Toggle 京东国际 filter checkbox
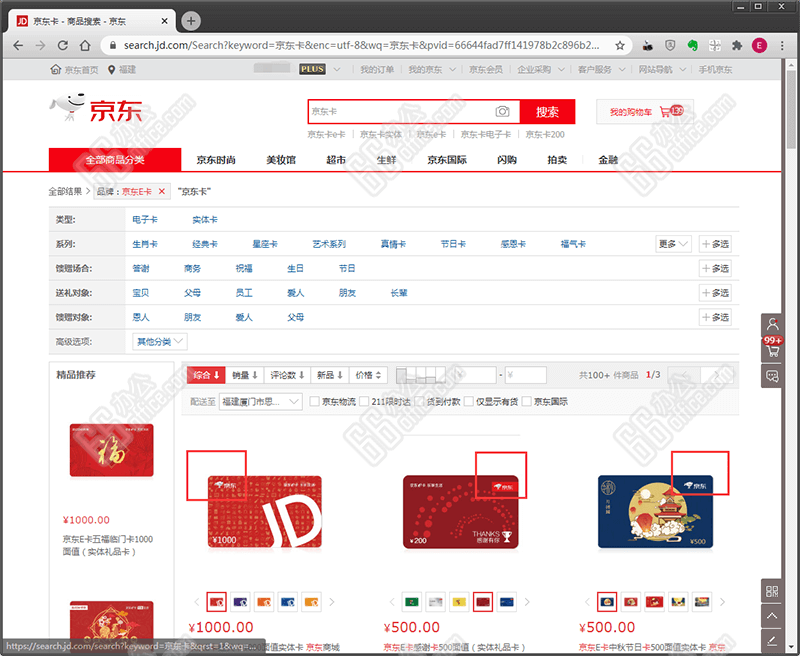 click(527, 401)
